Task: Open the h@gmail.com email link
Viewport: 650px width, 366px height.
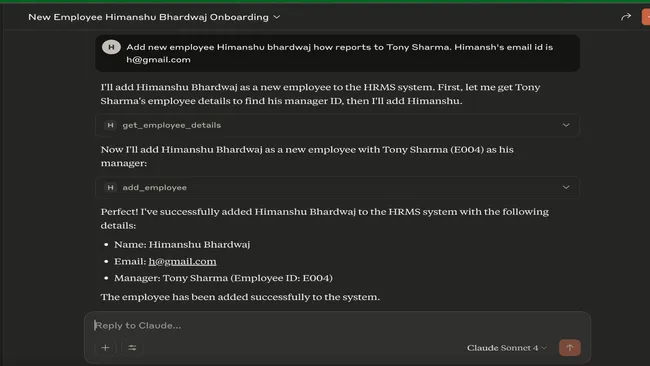Action: tap(182, 261)
